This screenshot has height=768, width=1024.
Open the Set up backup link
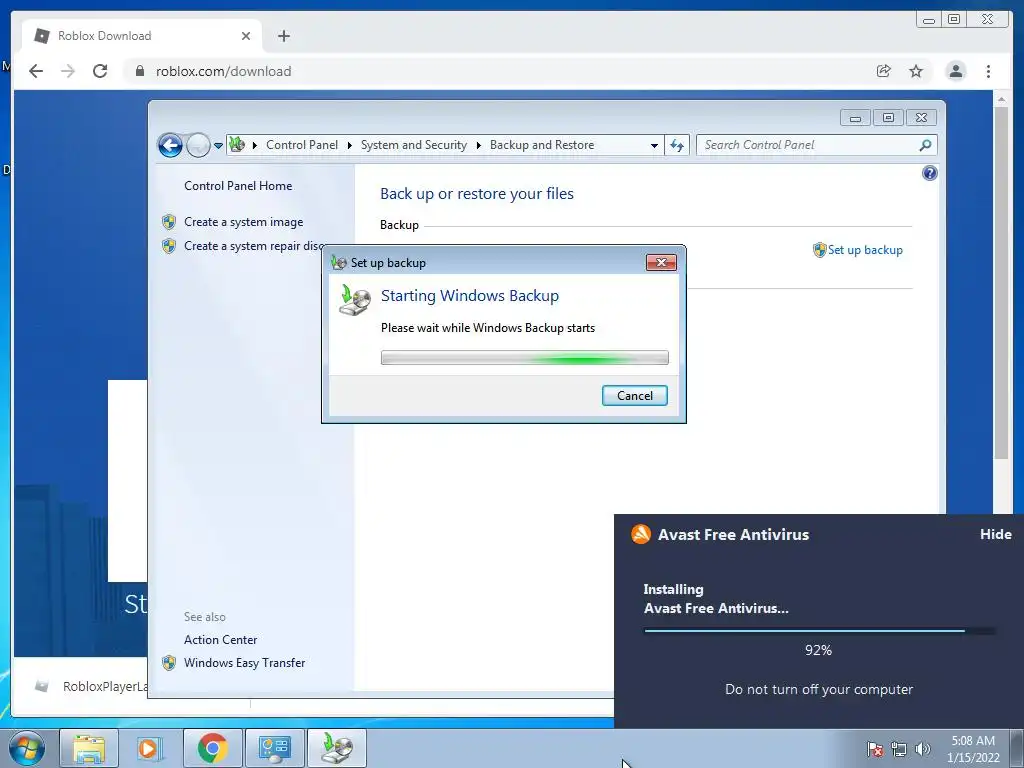865,249
